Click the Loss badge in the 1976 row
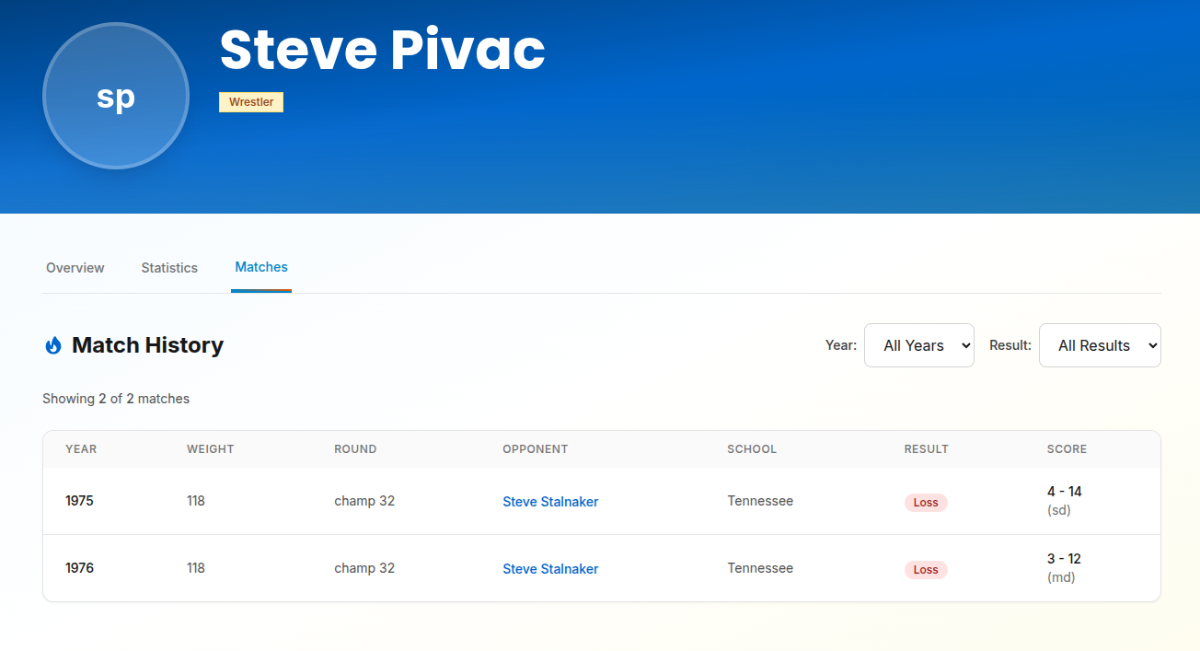The width and height of the screenshot is (1200, 651). click(926, 569)
